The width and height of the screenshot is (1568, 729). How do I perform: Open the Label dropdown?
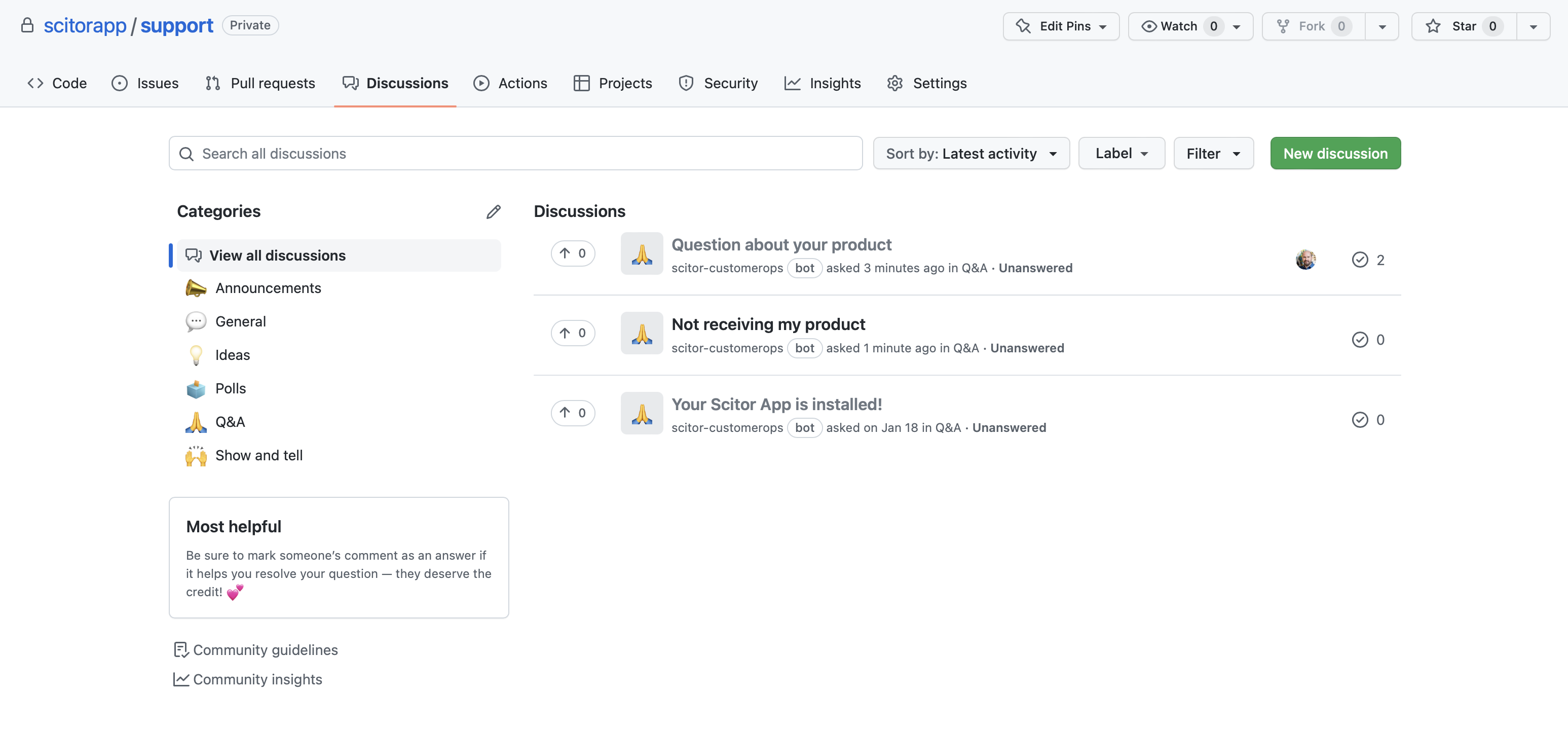(x=1121, y=154)
